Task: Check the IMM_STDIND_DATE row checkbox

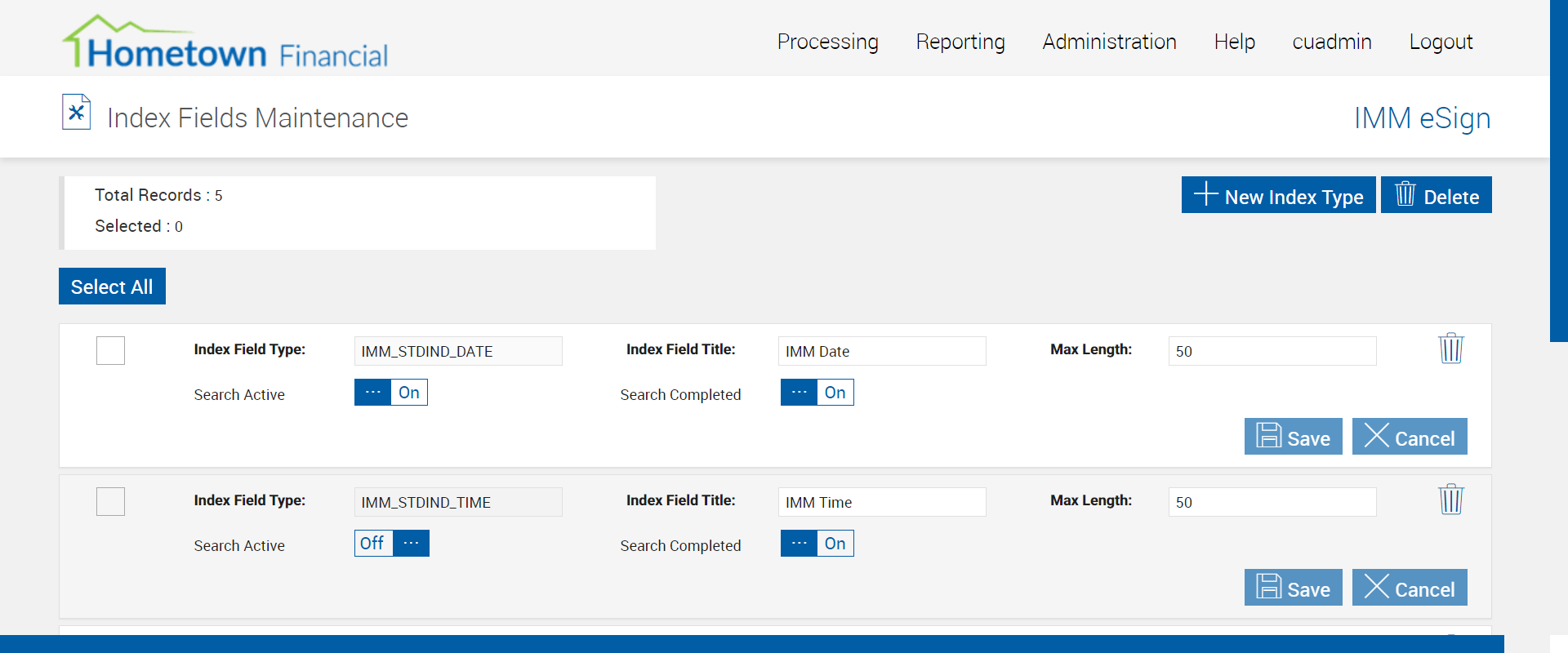Action: click(110, 351)
